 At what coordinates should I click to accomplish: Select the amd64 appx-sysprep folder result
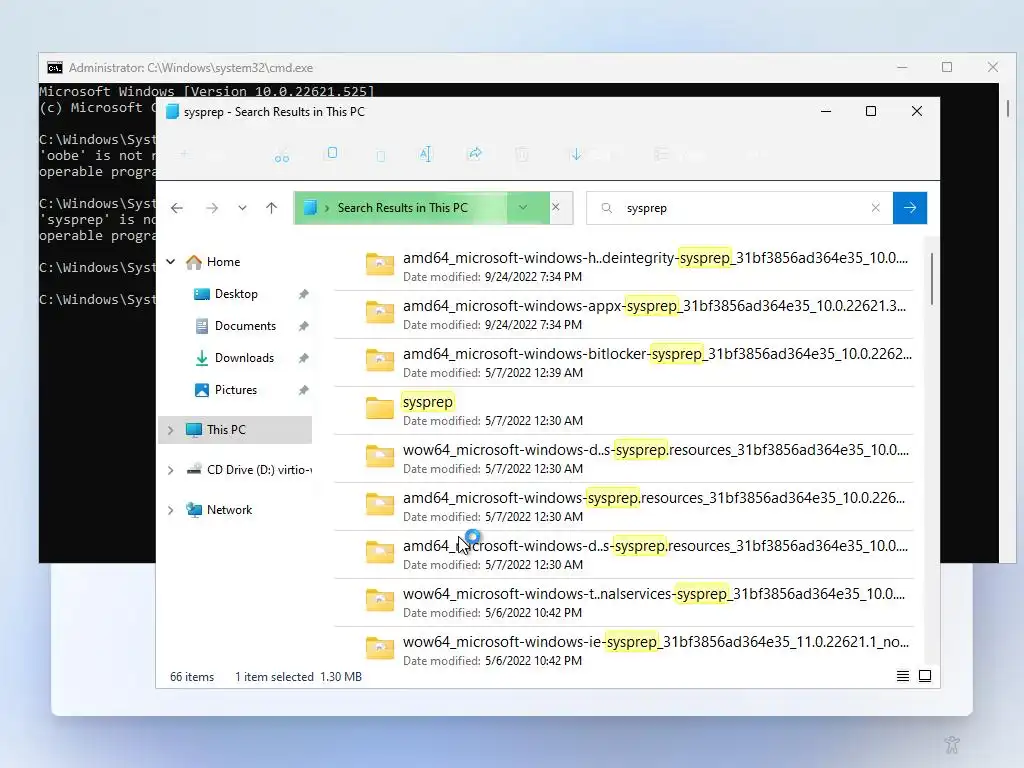point(623,315)
